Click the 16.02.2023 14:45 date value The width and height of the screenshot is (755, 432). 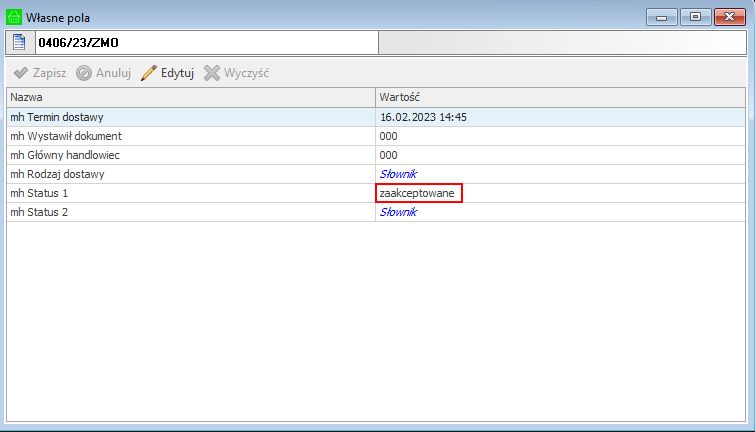424,117
